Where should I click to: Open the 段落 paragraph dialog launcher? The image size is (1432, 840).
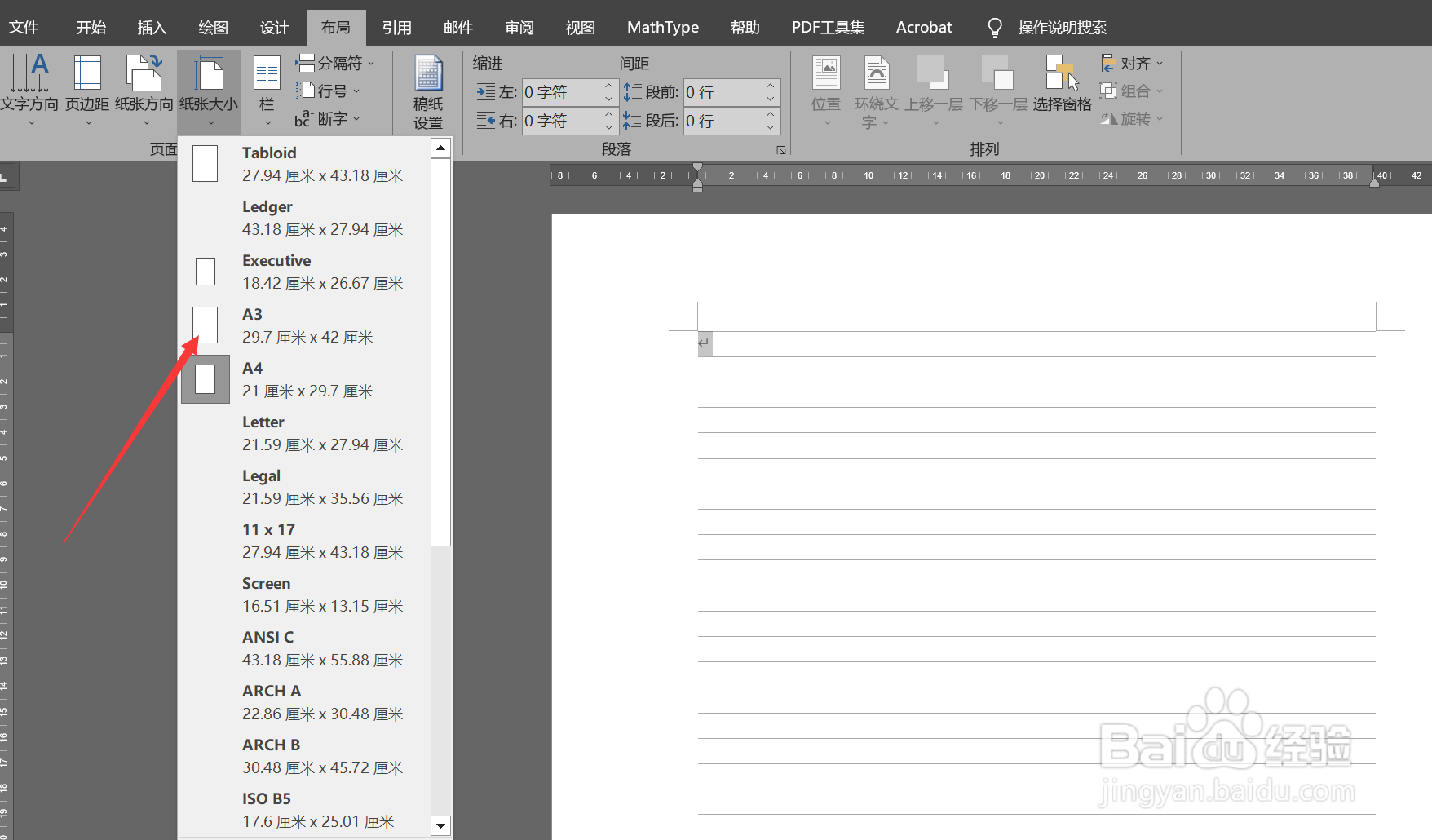[x=780, y=150]
